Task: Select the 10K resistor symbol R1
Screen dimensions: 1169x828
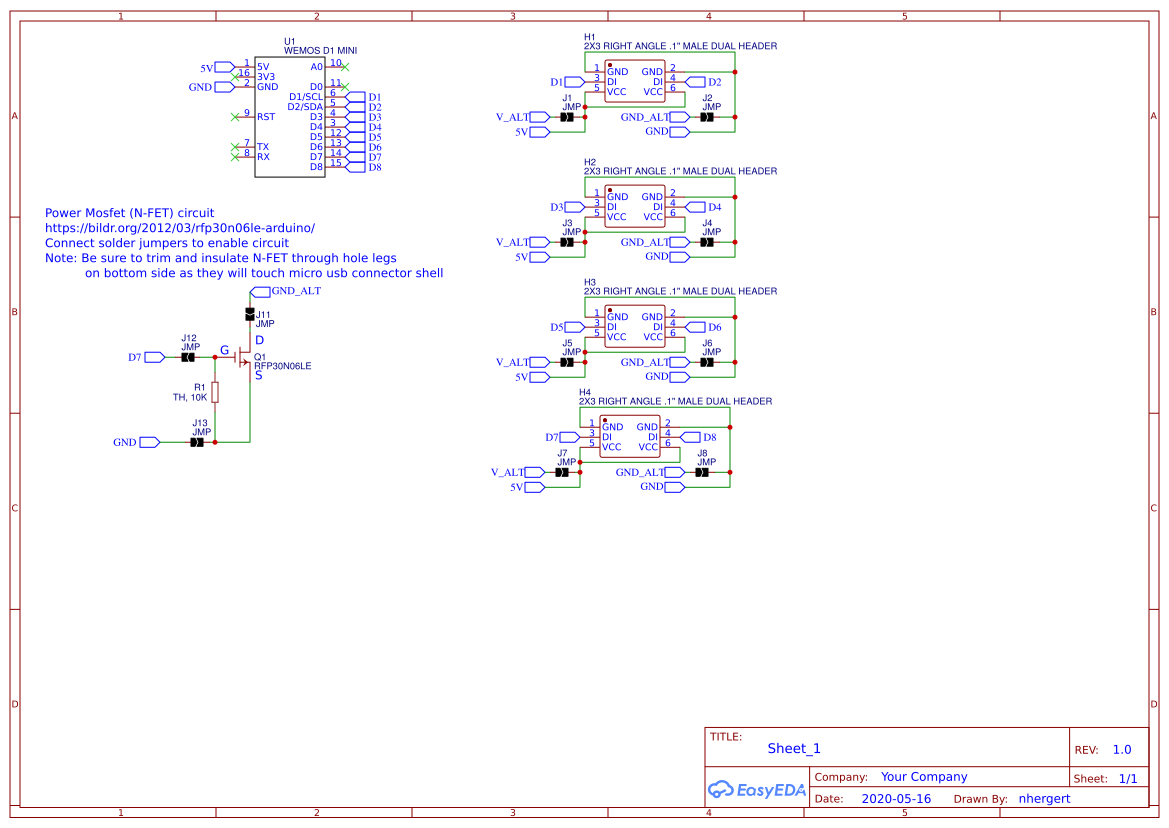Action: point(215,392)
